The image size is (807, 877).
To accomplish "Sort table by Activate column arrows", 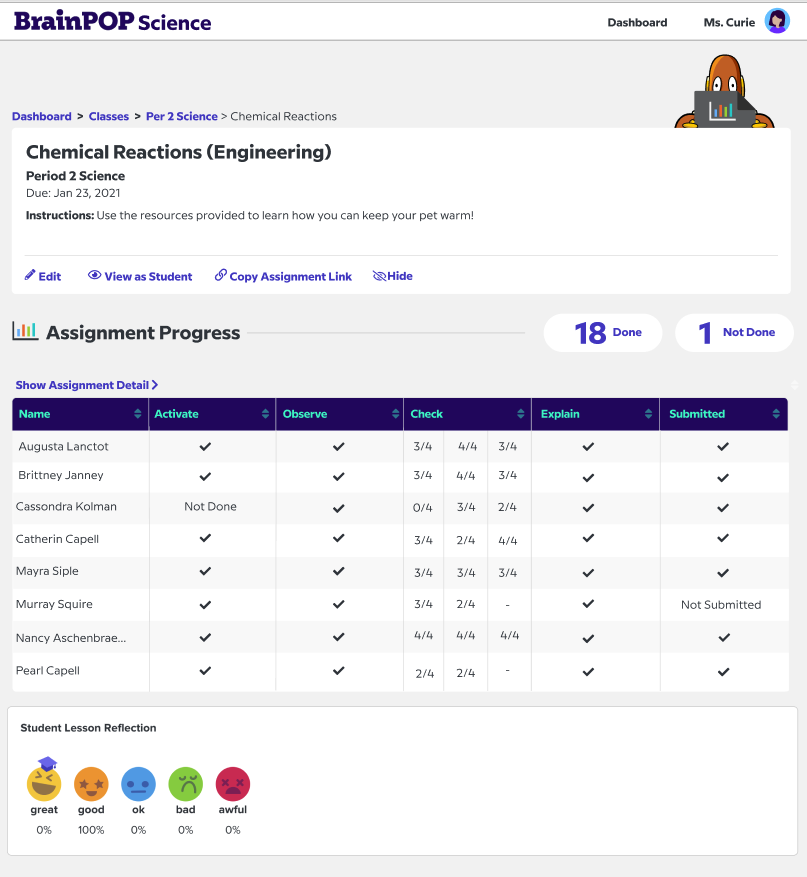I will pyautogui.click(x=265, y=414).
